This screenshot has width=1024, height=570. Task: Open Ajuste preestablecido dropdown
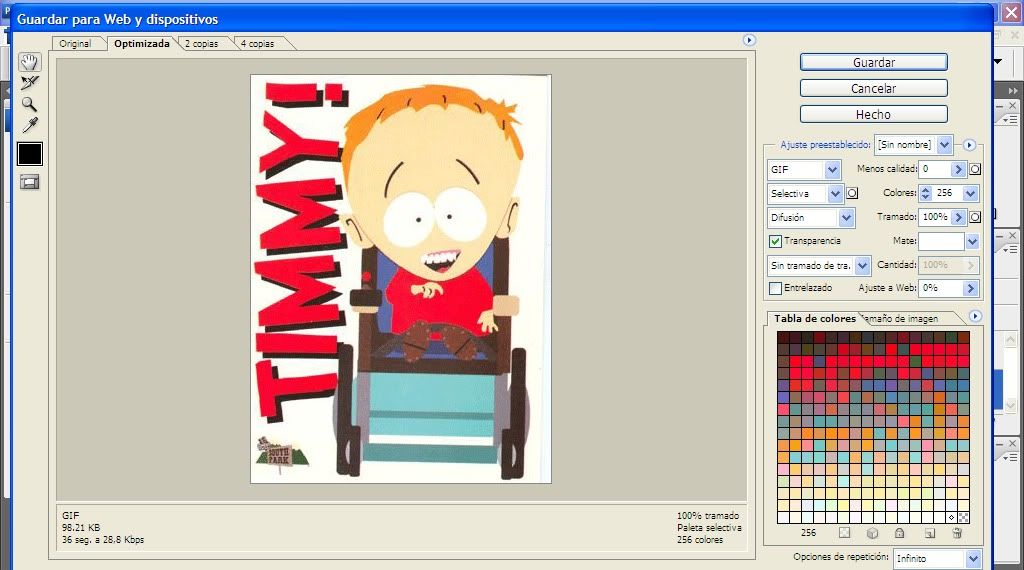[x=944, y=145]
